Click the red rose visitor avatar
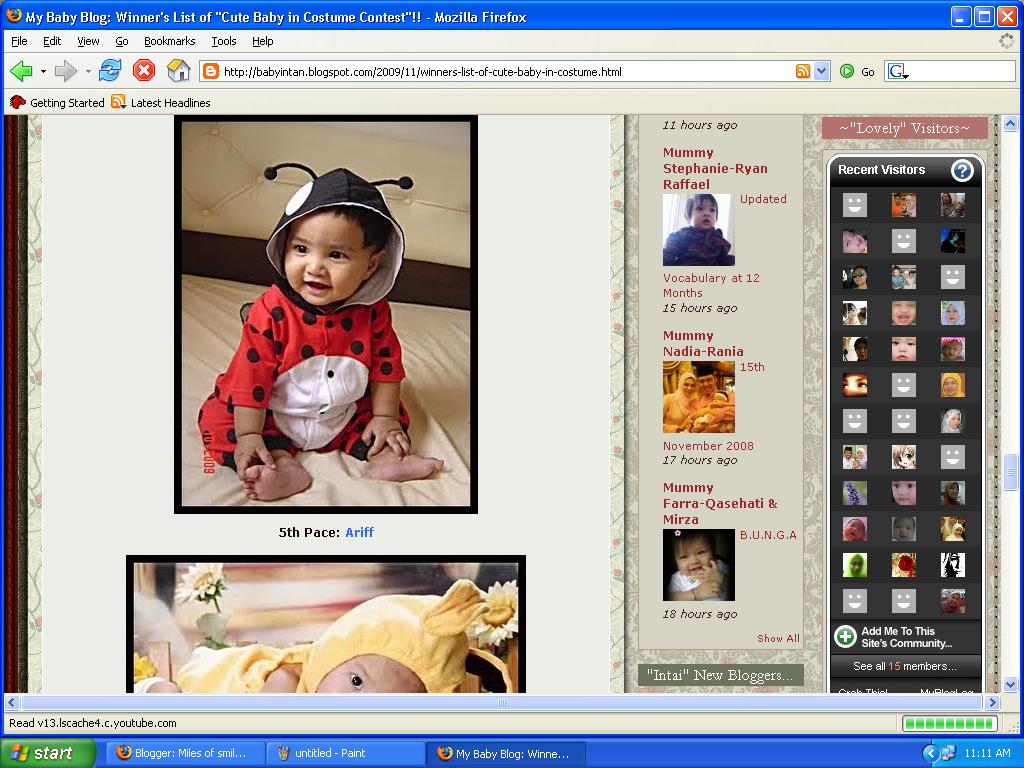This screenshot has height=768, width=1024. click(904, 565)
